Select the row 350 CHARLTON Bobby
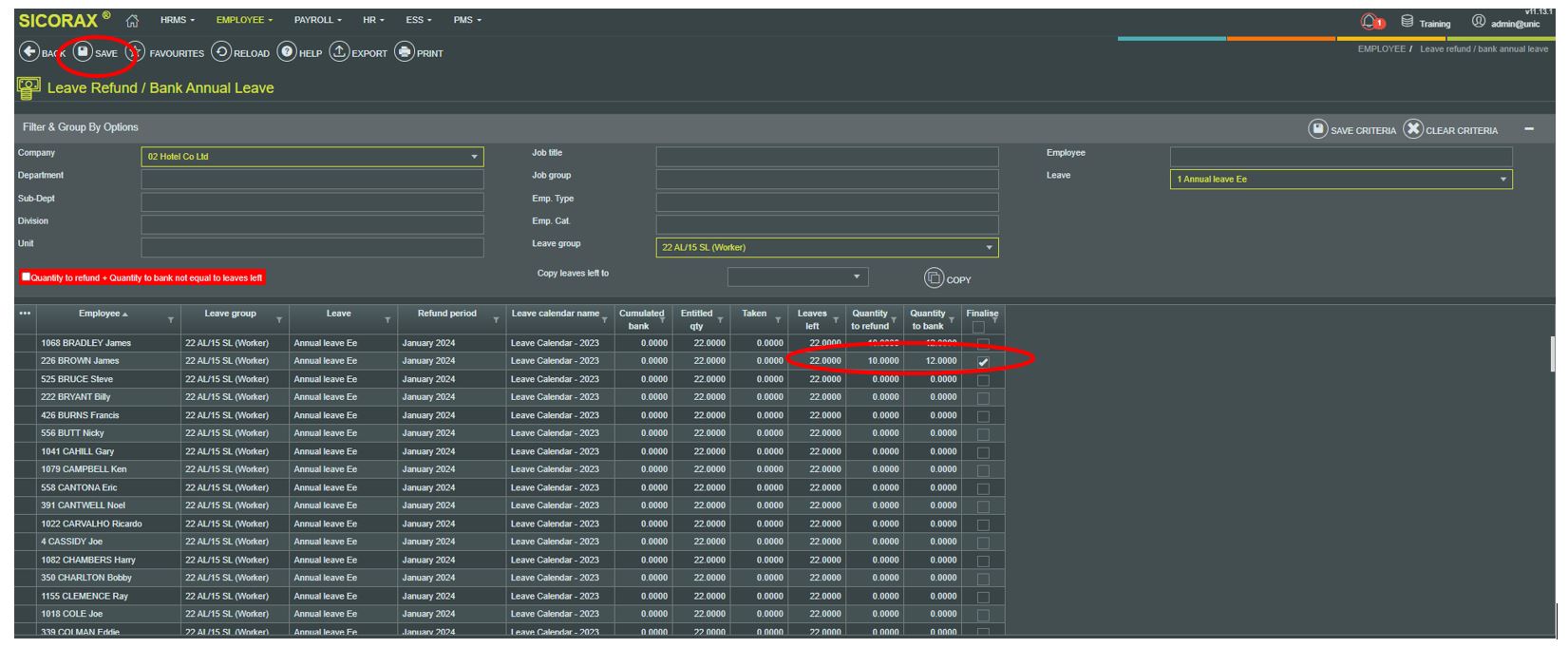Image resolution: width=1568 pixels, height=648 pixels. click(510, 578)
